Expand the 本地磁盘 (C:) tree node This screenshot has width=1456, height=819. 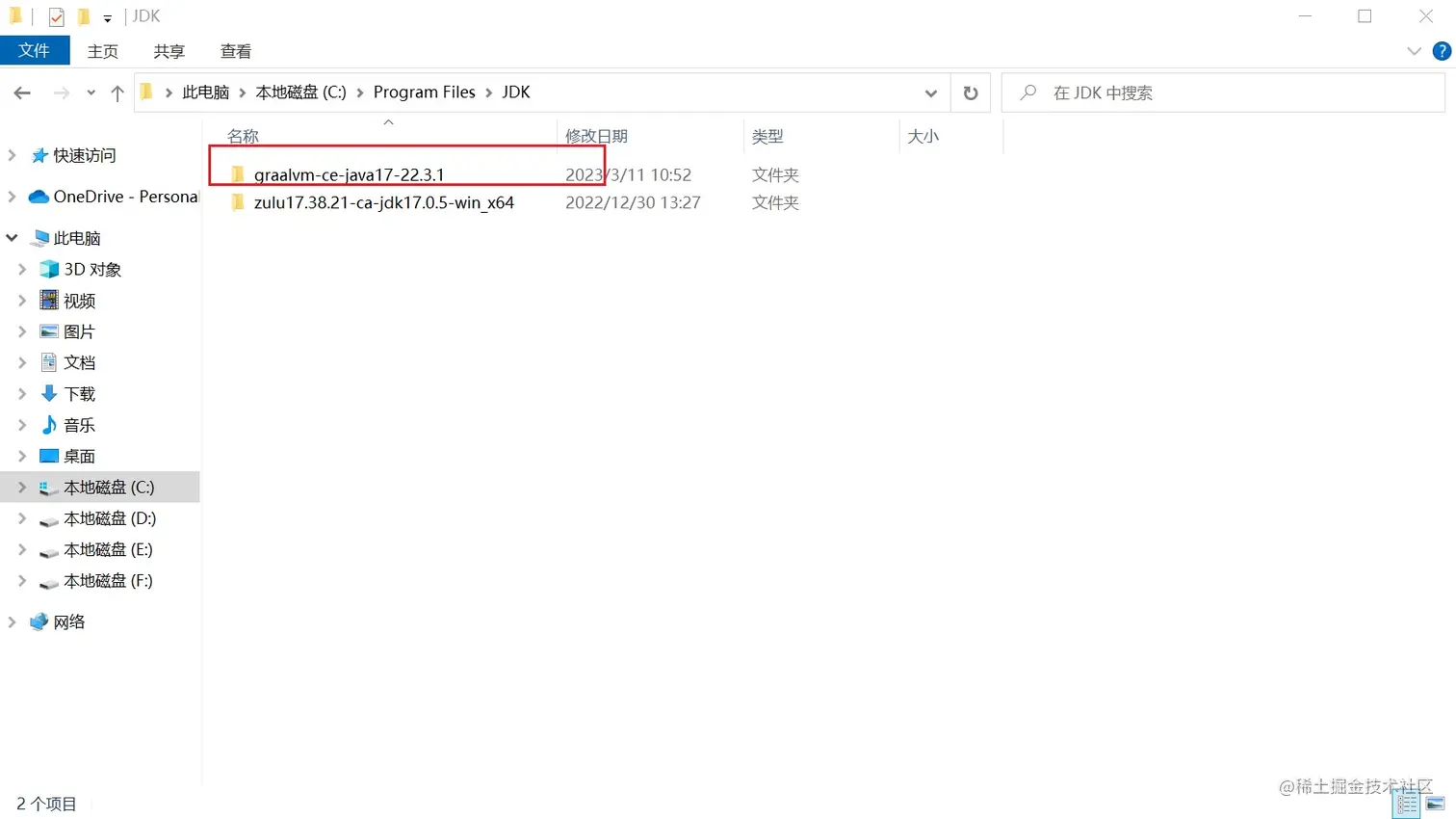pos(22,488)
